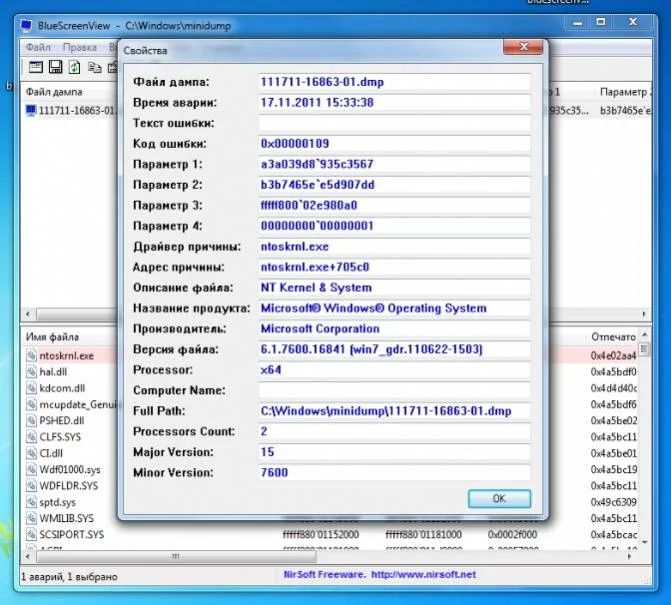Click the Save floppy disk toolbar icon

pyautogui.click(x=55, y=67)
